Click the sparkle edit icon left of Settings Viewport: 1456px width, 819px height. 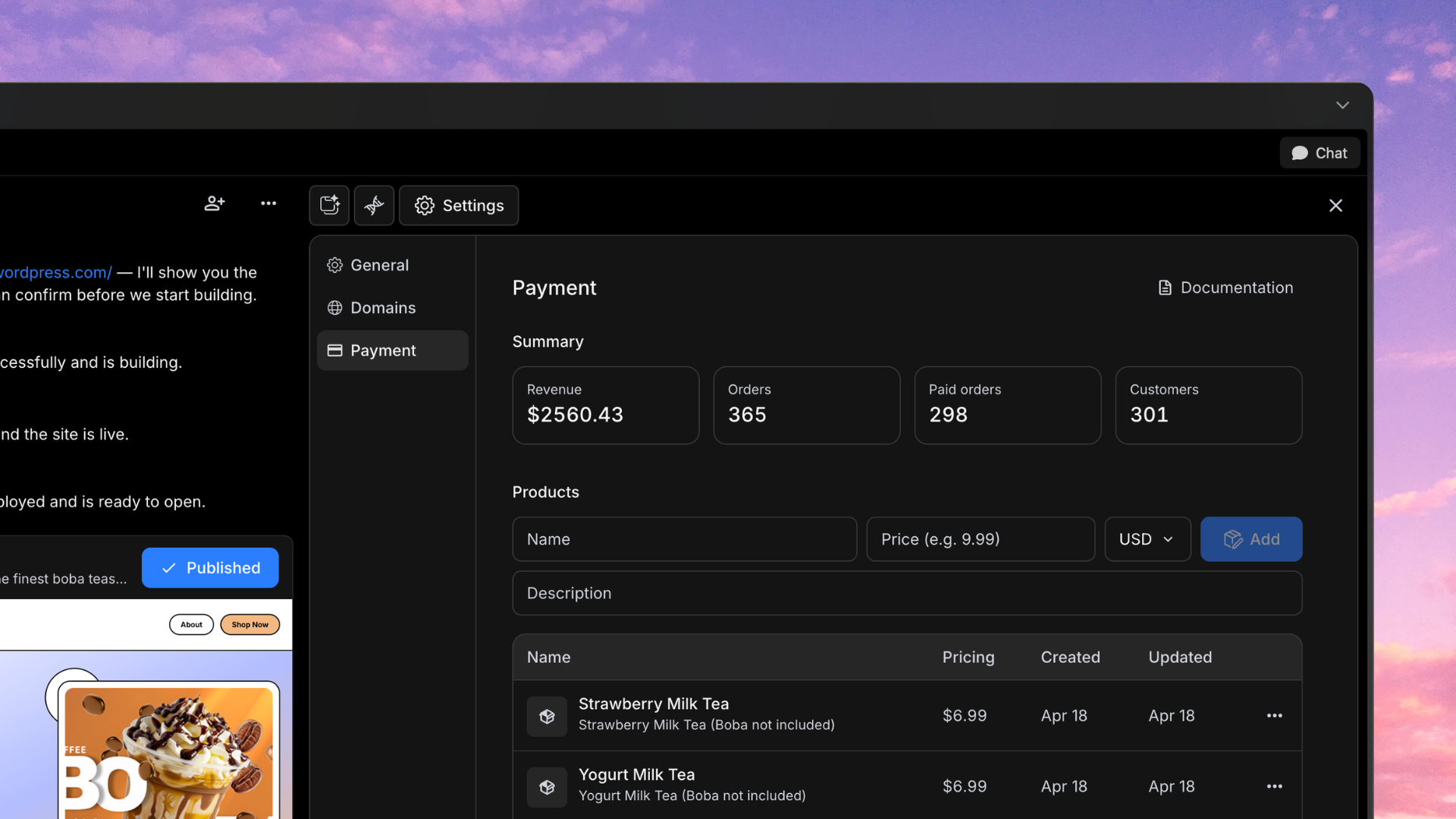[329, 206]
